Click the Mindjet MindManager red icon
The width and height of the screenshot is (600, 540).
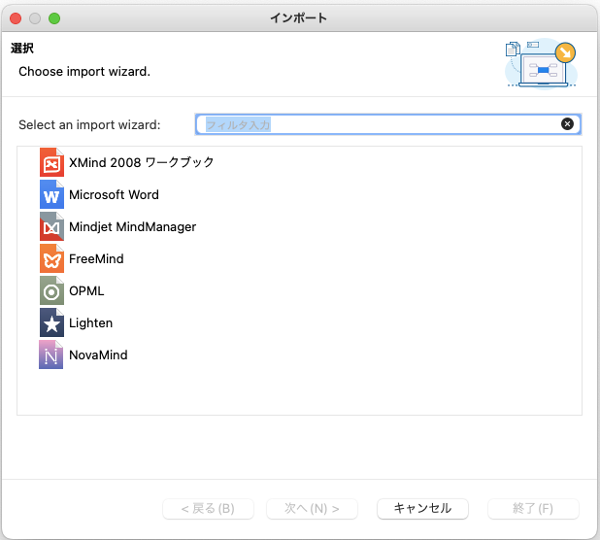coord(52,227)
